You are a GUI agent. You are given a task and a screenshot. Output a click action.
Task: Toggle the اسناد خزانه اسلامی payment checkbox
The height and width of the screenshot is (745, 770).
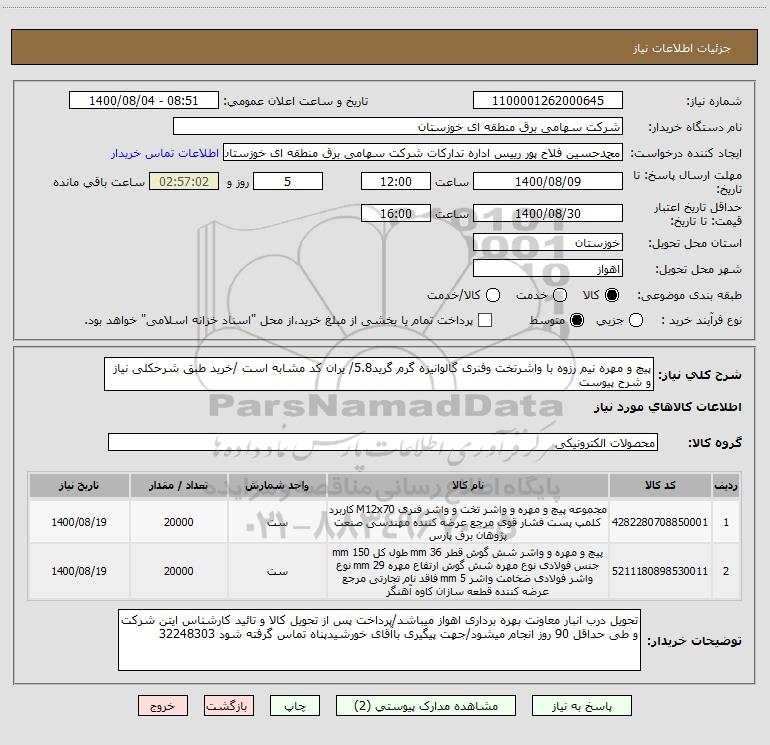(485, 320)
